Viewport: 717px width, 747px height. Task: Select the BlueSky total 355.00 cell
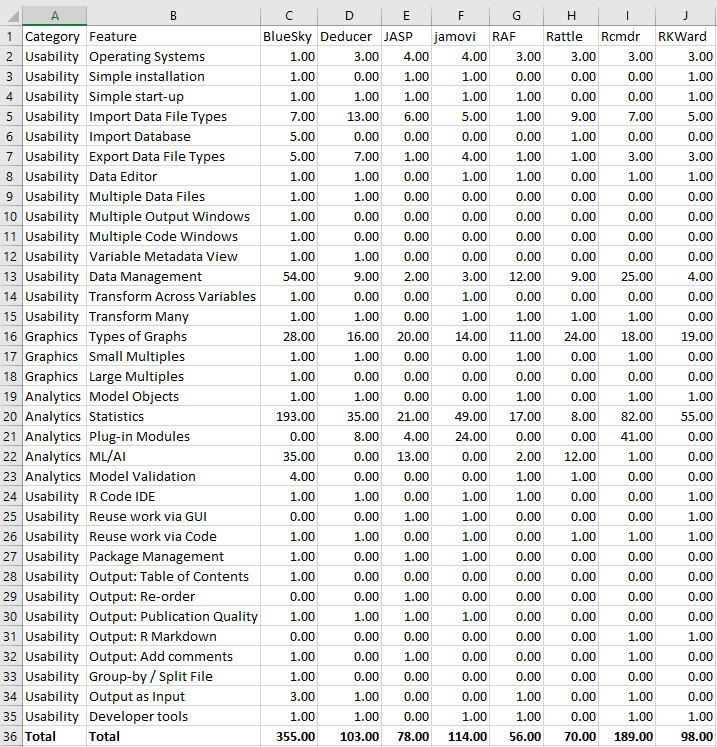pyautogui.click(x=290, y=737)
